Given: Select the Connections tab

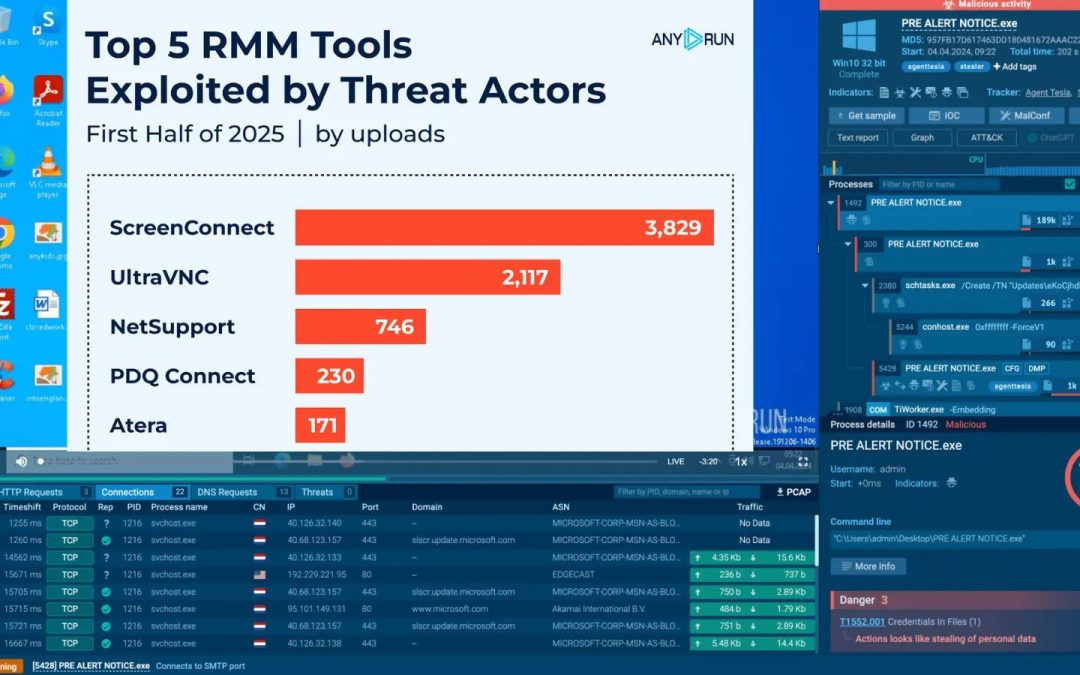Looking at the screenshot, I should tap(143, 492).
